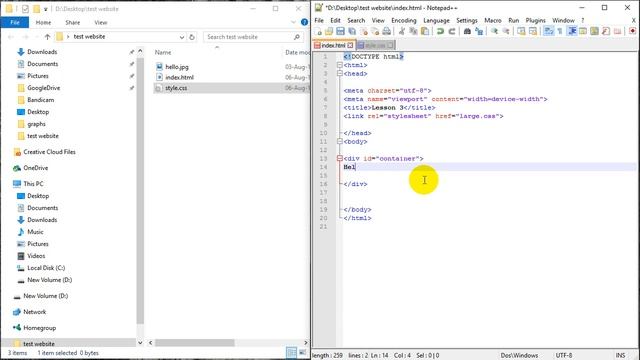Open the Explorer Home ribbon tab
640x360 pixels.
[x=43, y=22]
